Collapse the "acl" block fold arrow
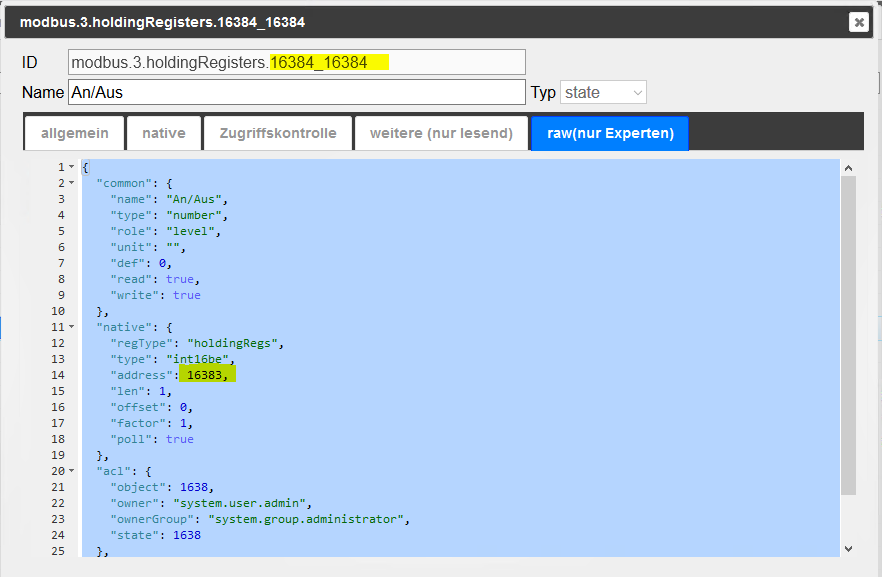Screen dimensions: 882x577 72,471
